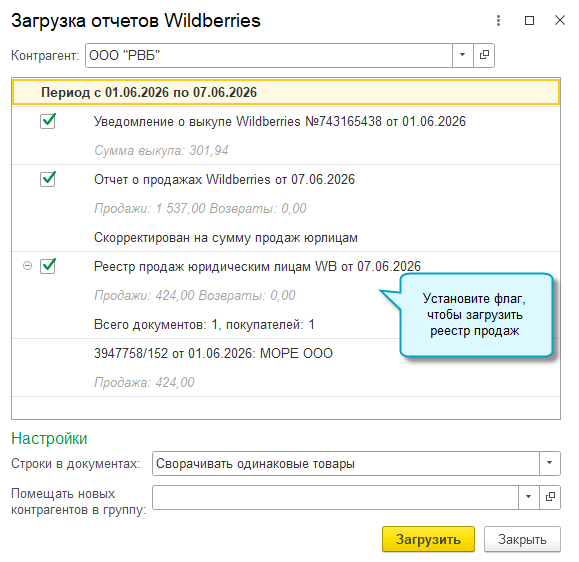Image resolution: width=579 pixels, height=562 pixels.
Task: Open the new counterparties group dropdown arrow
Action: tap(528, 497)
